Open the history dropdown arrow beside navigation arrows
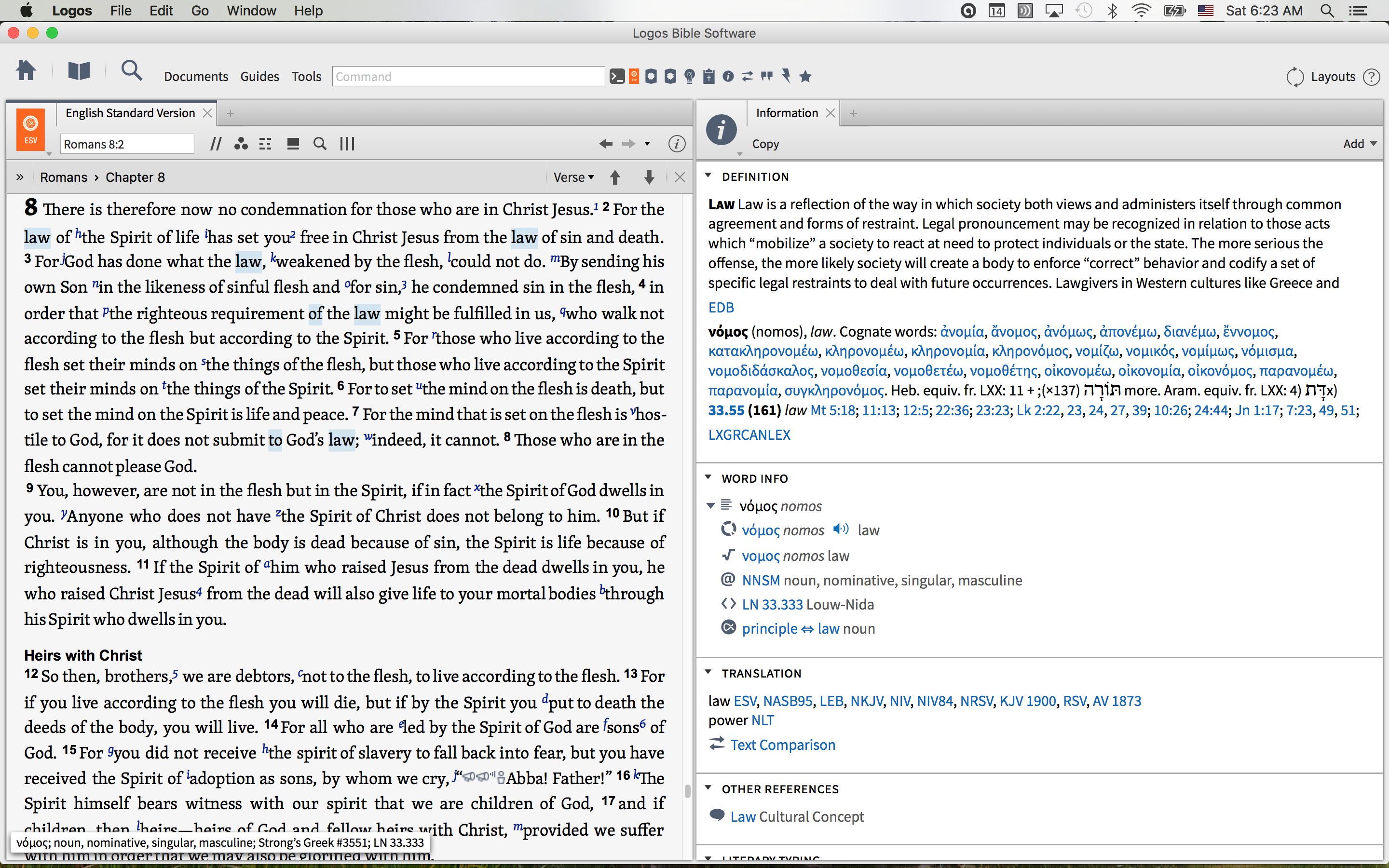 point(647,144)
